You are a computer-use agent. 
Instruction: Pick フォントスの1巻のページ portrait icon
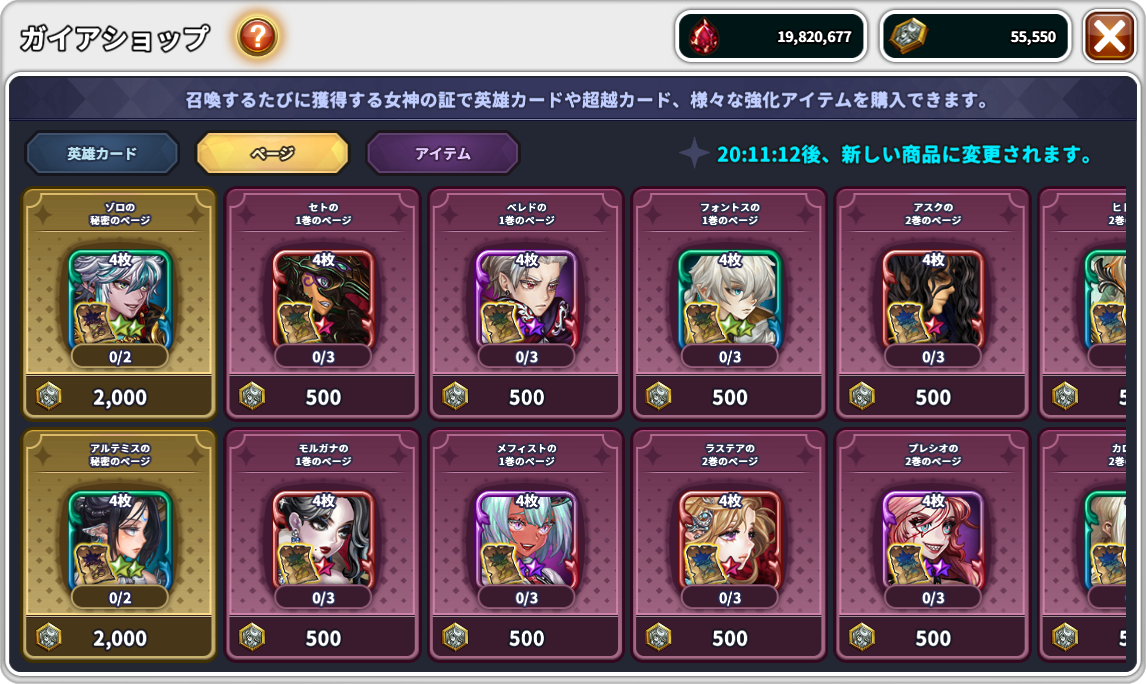click(x=729, y=299)
